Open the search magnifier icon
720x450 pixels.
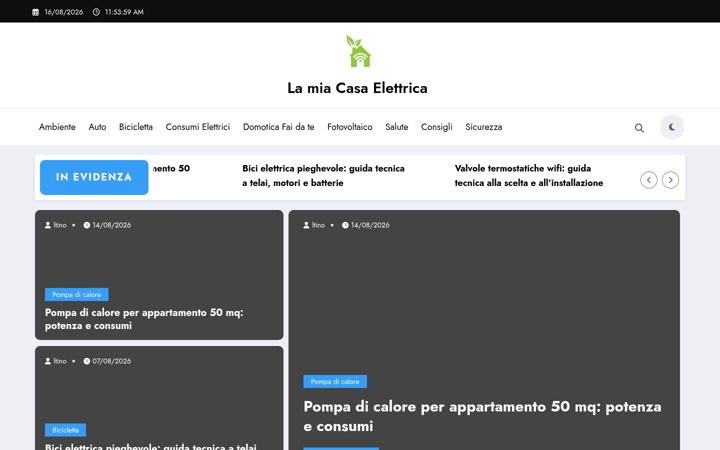pos(639,128)
